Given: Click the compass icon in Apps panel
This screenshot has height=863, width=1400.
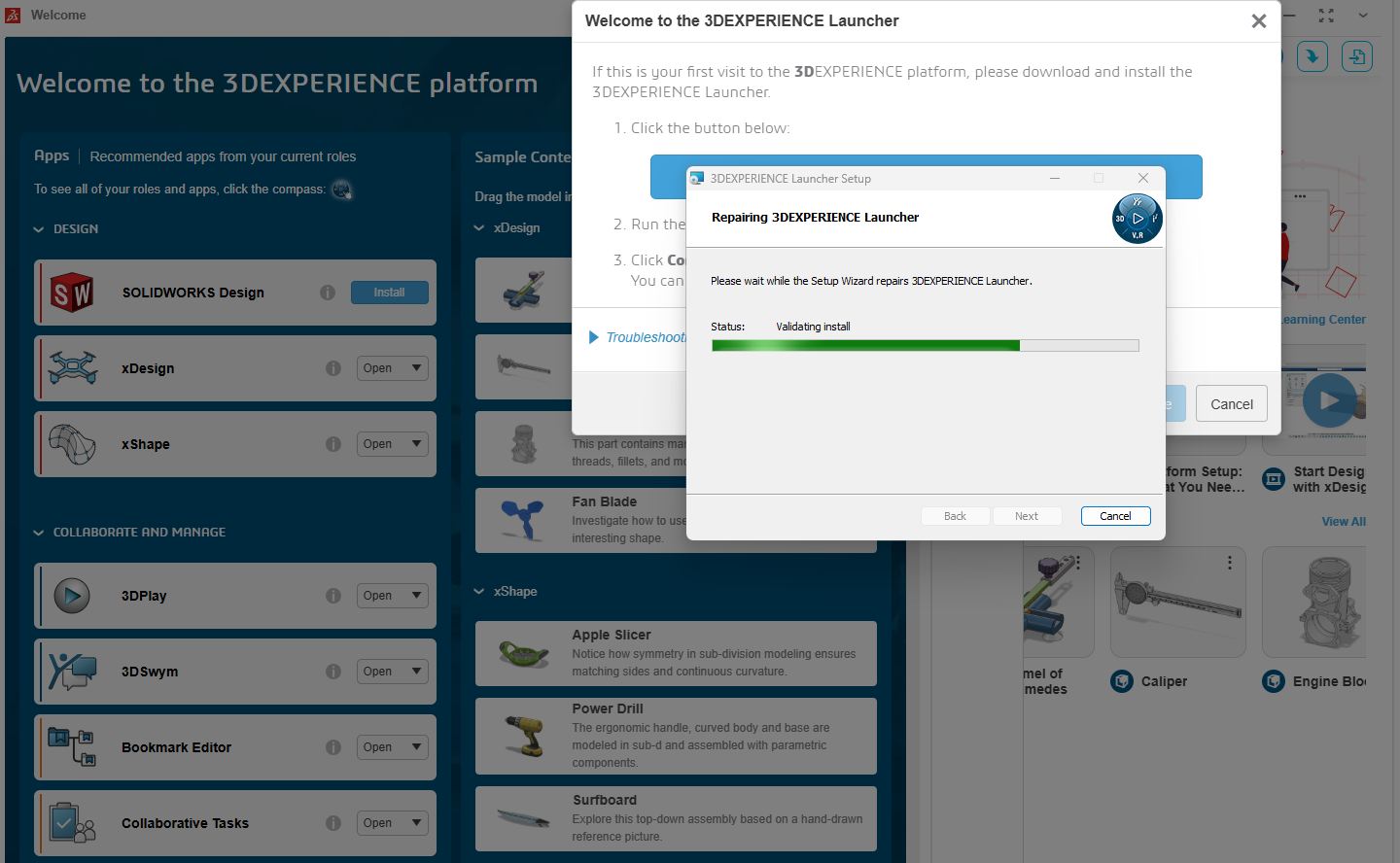Looking at the screenshot, I should 341,190.
